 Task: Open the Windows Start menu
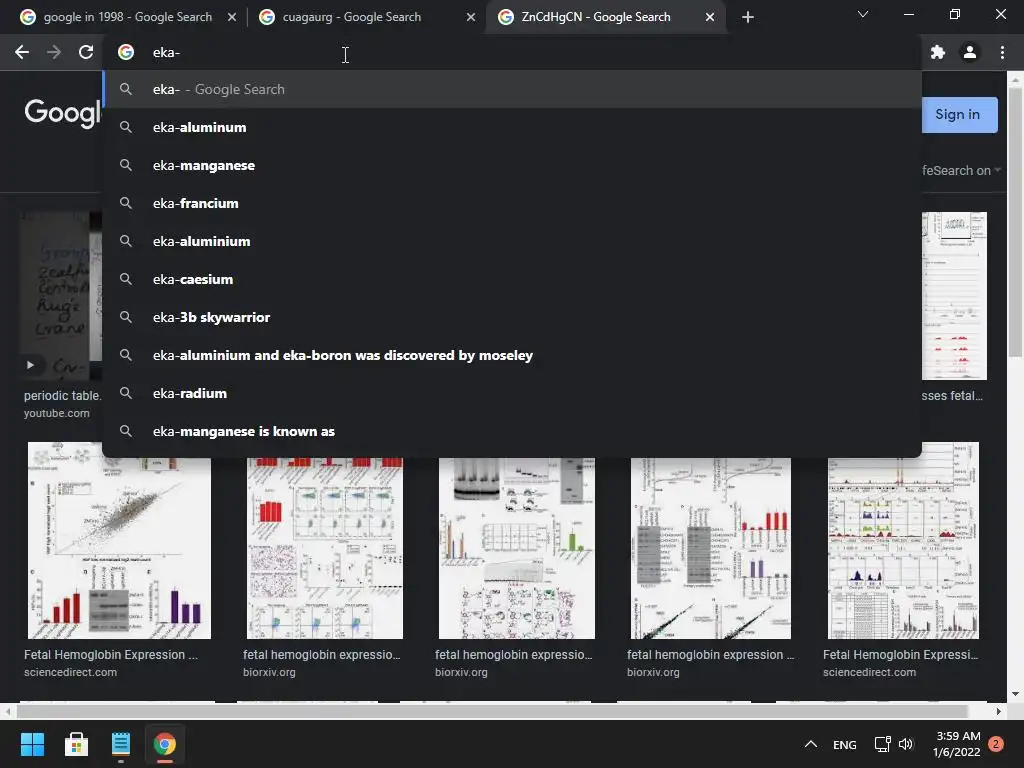point(32,744)
